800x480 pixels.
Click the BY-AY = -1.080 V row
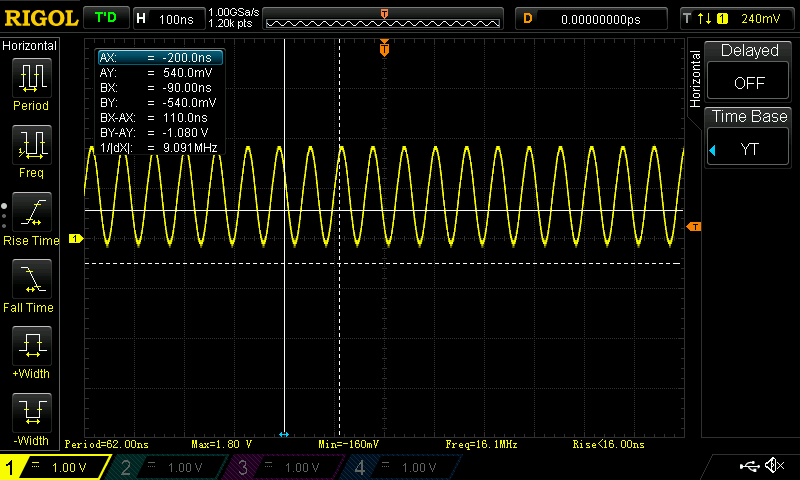click(160, 133)
